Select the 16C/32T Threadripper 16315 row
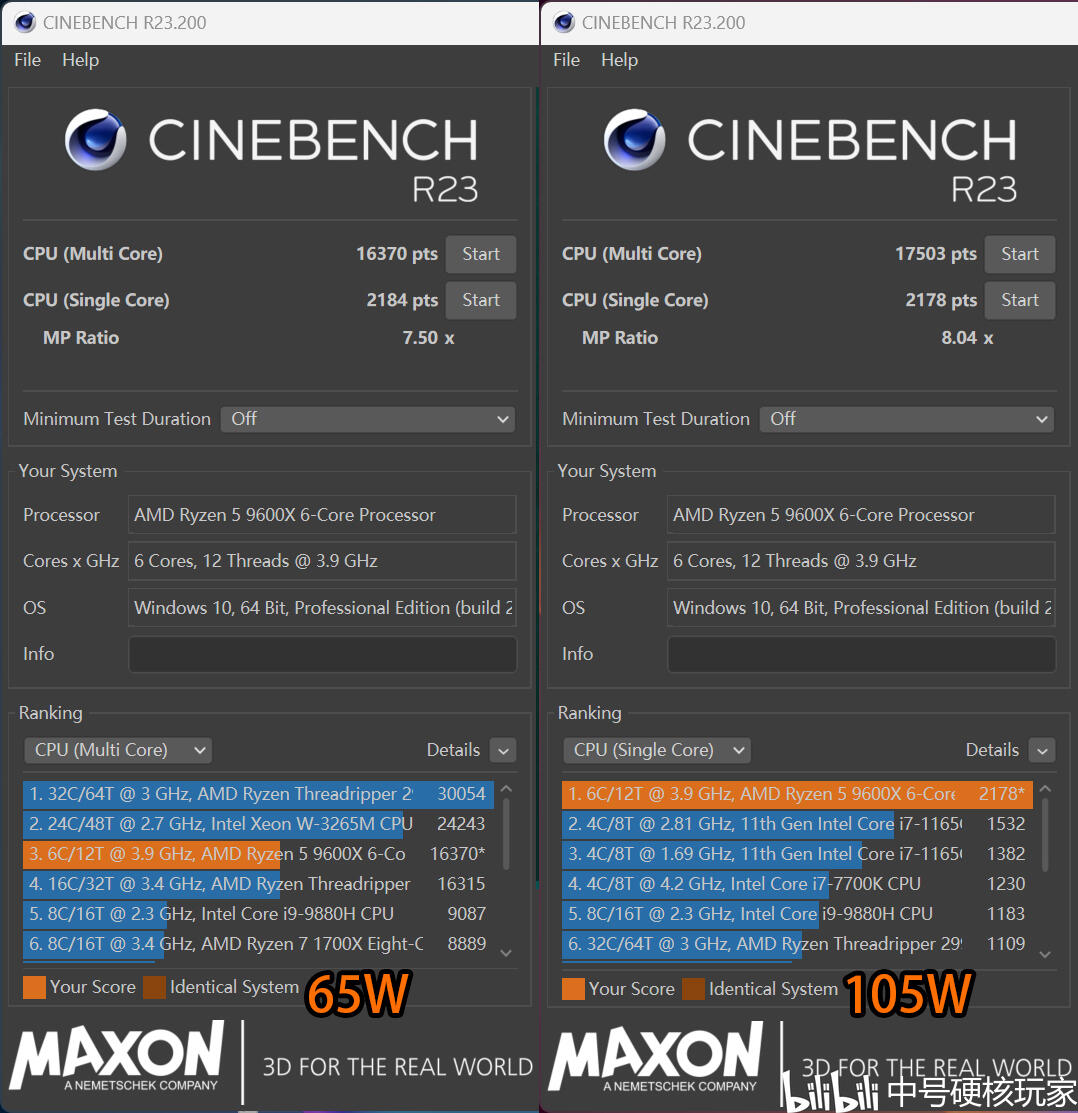Screen dimensions: 1078x1113 (258, 884)
